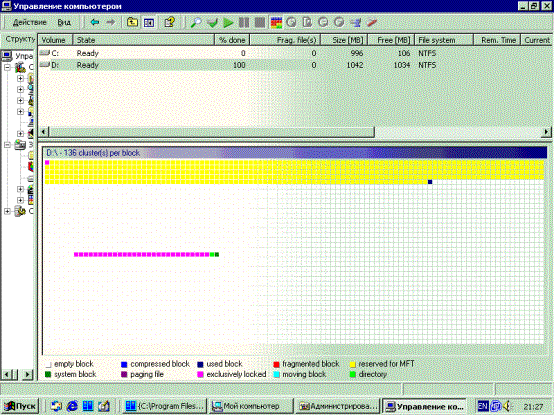
Task: Pause defragmentation with the pause icon
Action: click(244, 23)
